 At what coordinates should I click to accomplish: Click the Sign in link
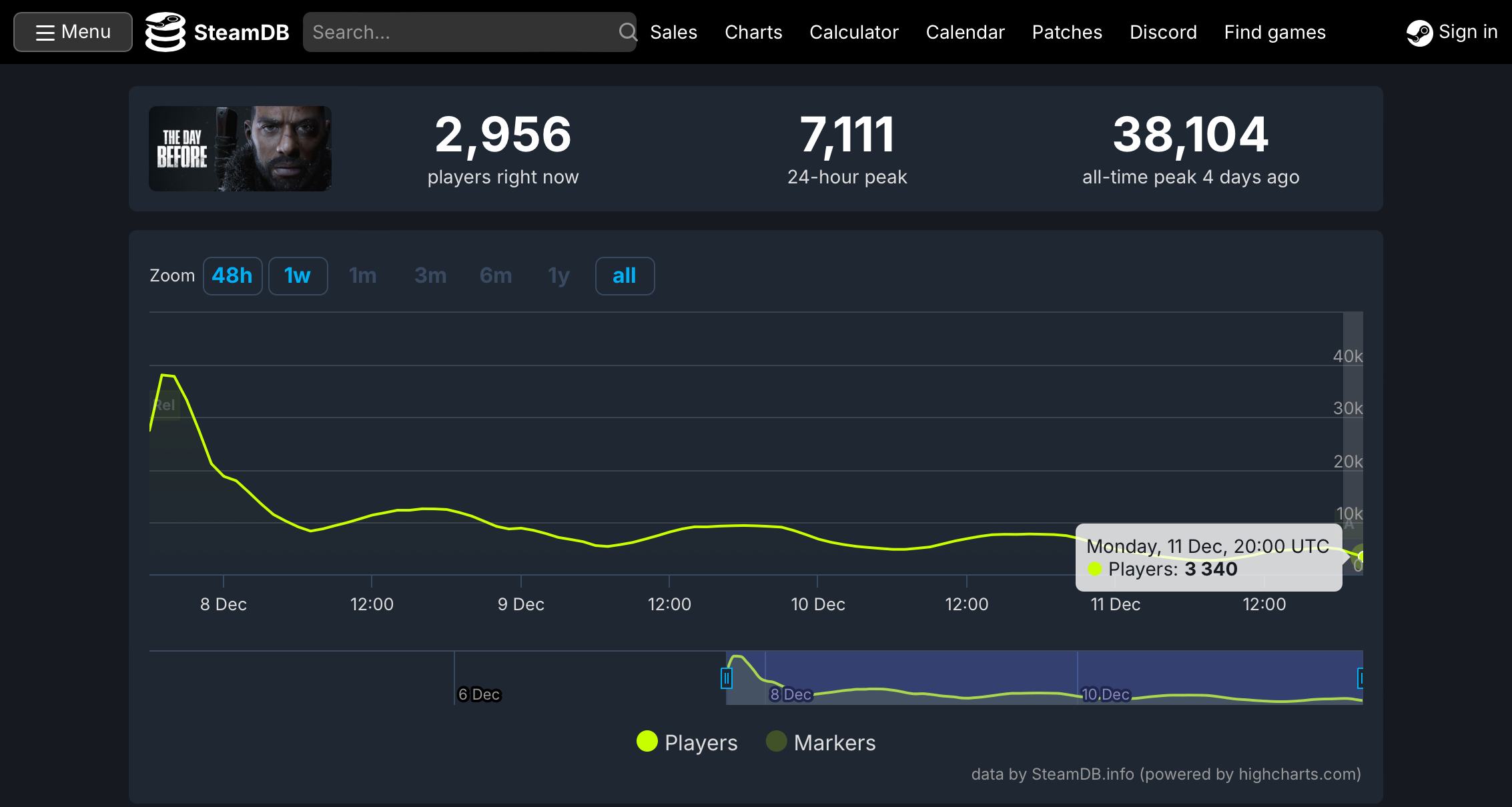click(x=1468, y=32)
